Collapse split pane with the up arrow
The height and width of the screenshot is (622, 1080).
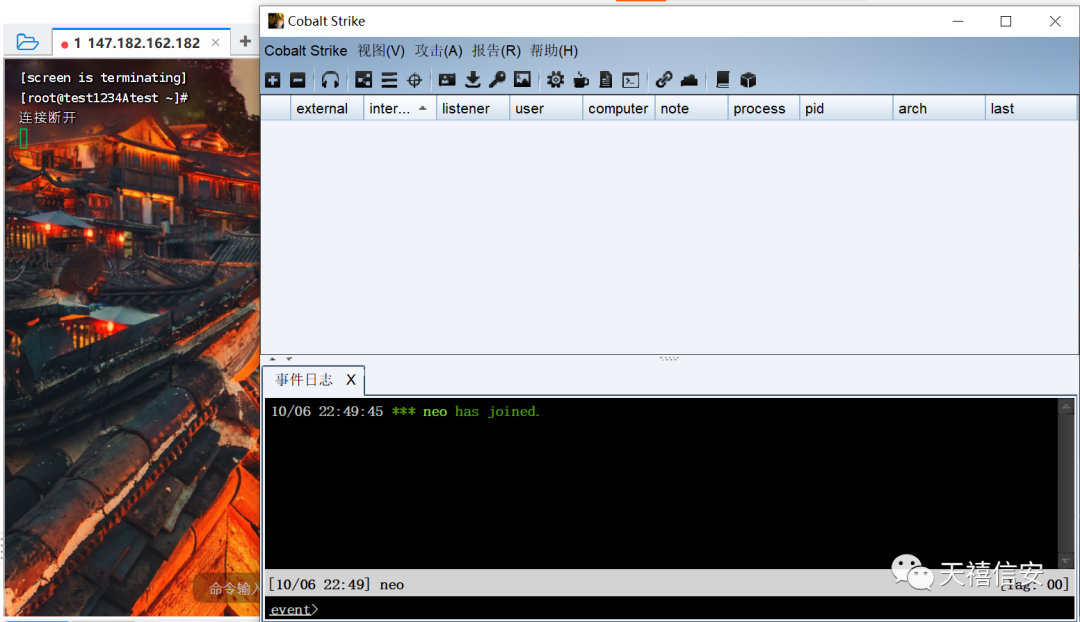click(273, 359)
